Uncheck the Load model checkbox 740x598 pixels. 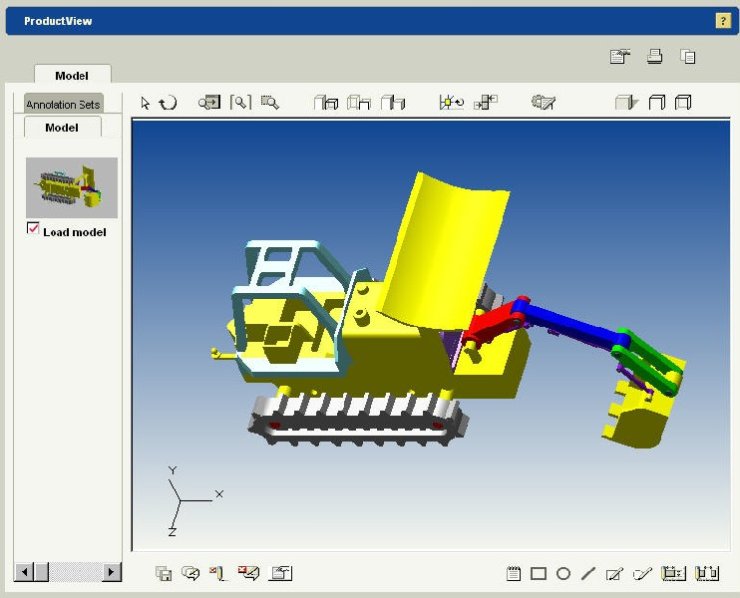pyautogui.click(x=33, y=228)
